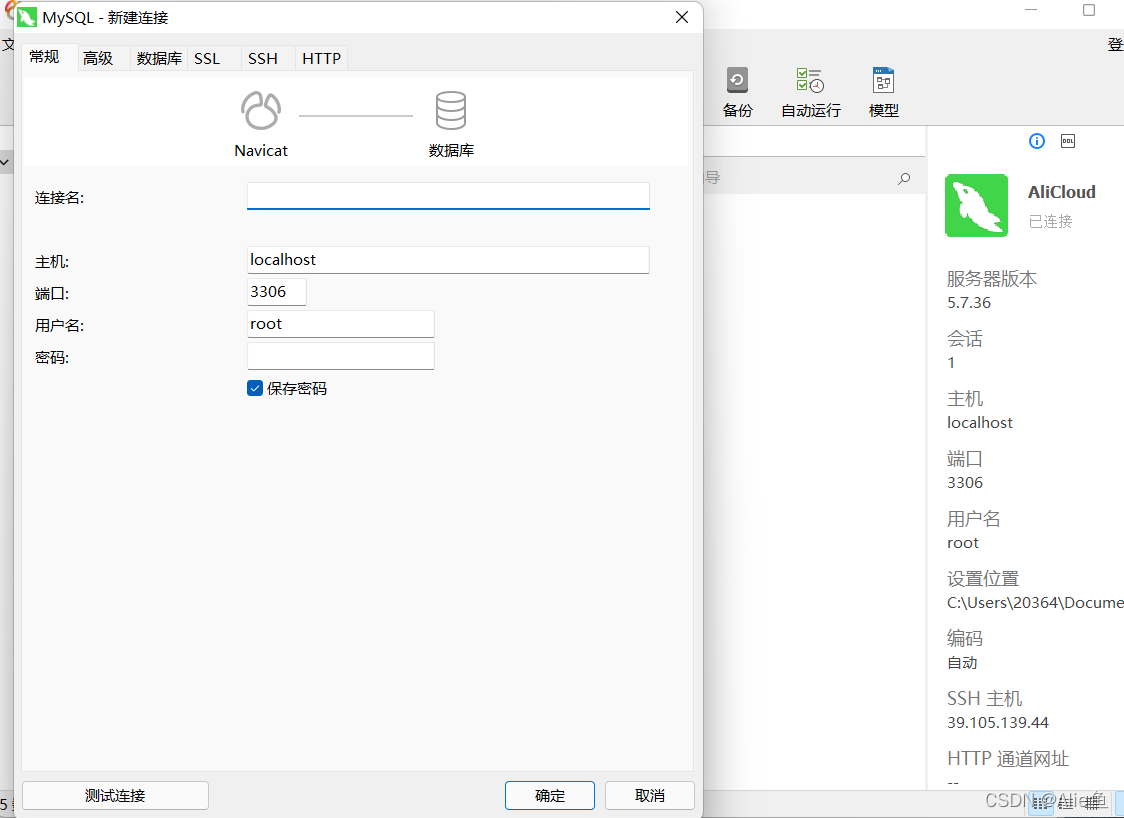The height and width of the screenshot is (818, 1124).
Task: Click the Navicat logo icon in dialog
Action: [x=261, y=110]
